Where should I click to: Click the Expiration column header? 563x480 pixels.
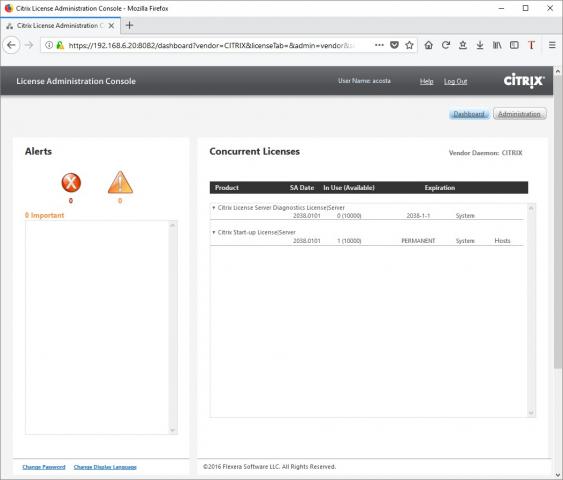coord(439,188)
